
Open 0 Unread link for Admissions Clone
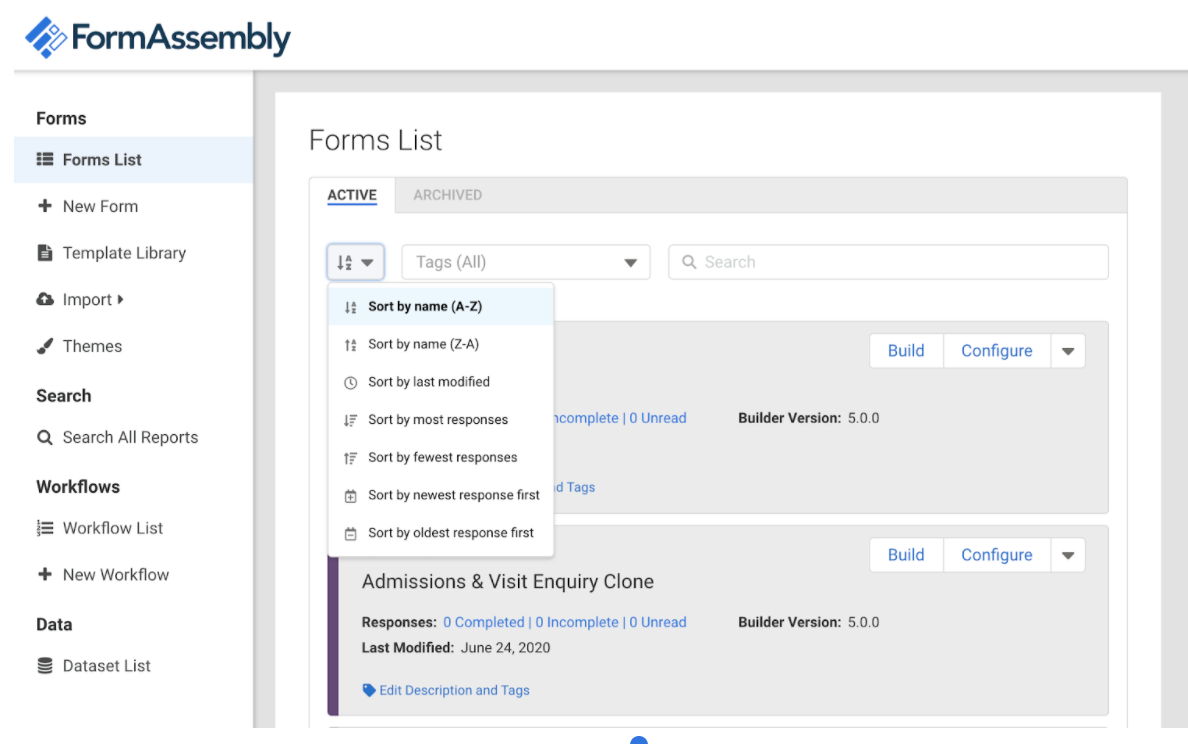(658, 622)
